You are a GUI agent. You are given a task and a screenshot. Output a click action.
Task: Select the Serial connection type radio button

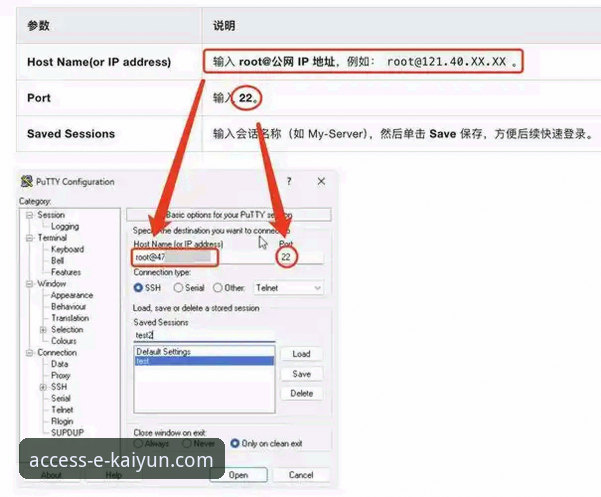(x=178, y=287)
